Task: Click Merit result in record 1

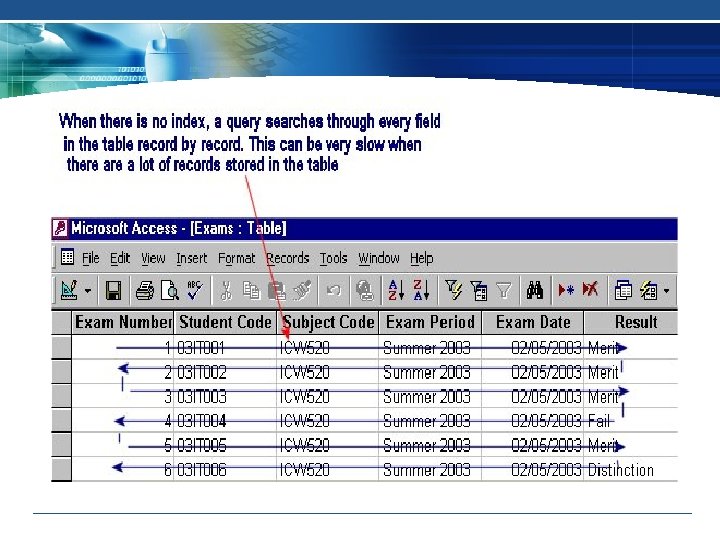Action: tap(631, 348)
